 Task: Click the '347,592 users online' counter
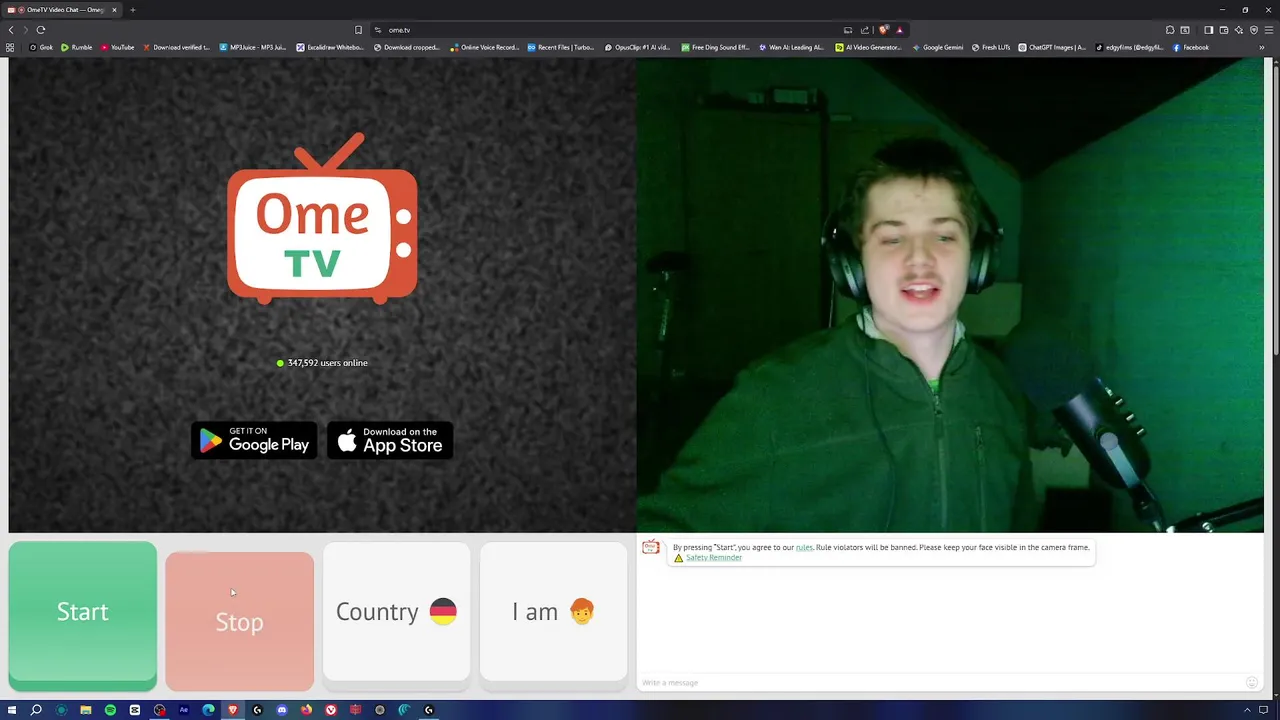[322, 363]
